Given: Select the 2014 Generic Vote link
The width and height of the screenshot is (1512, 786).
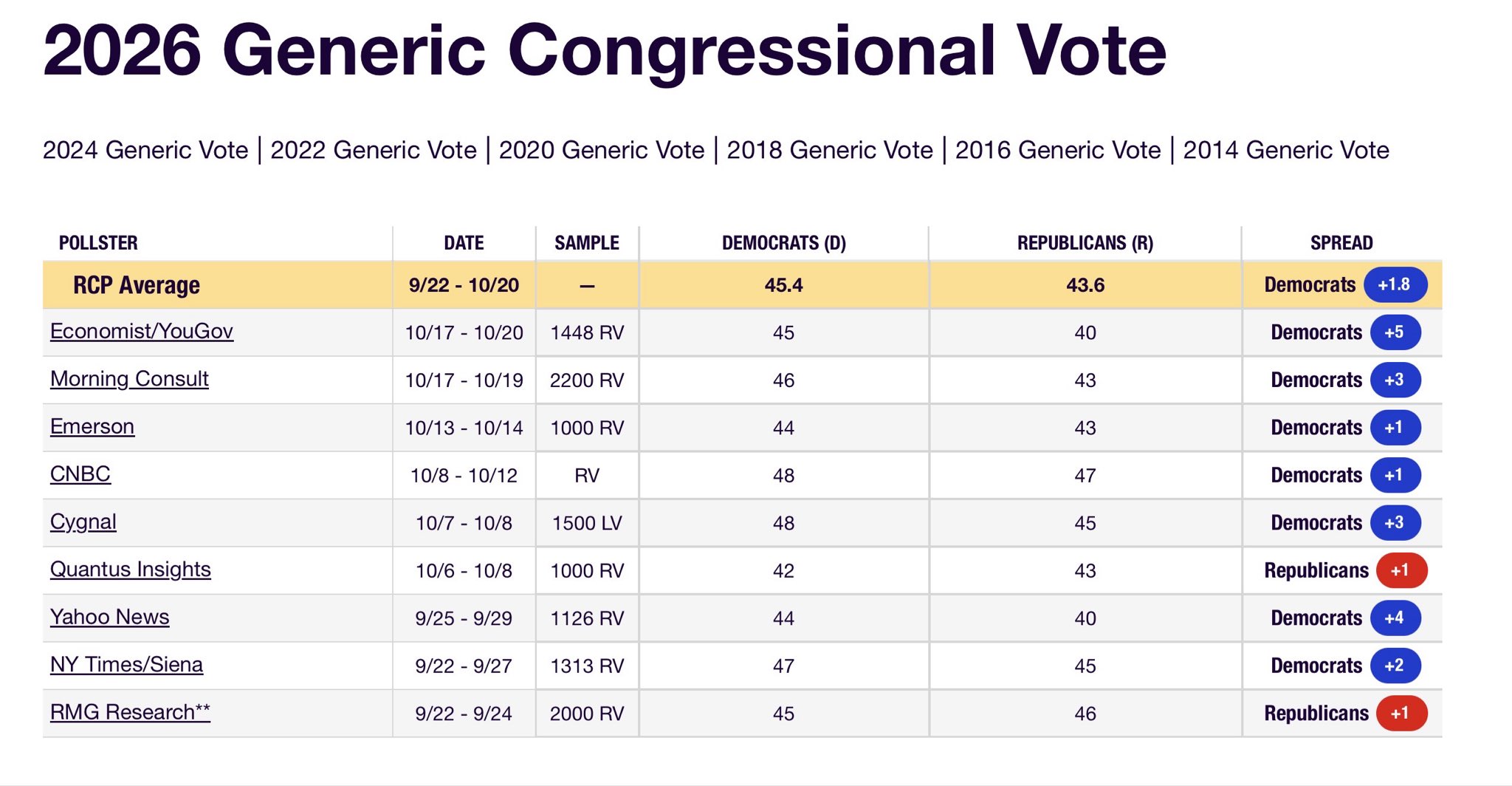Looking at the screenshot, I should click(1285, 150).
